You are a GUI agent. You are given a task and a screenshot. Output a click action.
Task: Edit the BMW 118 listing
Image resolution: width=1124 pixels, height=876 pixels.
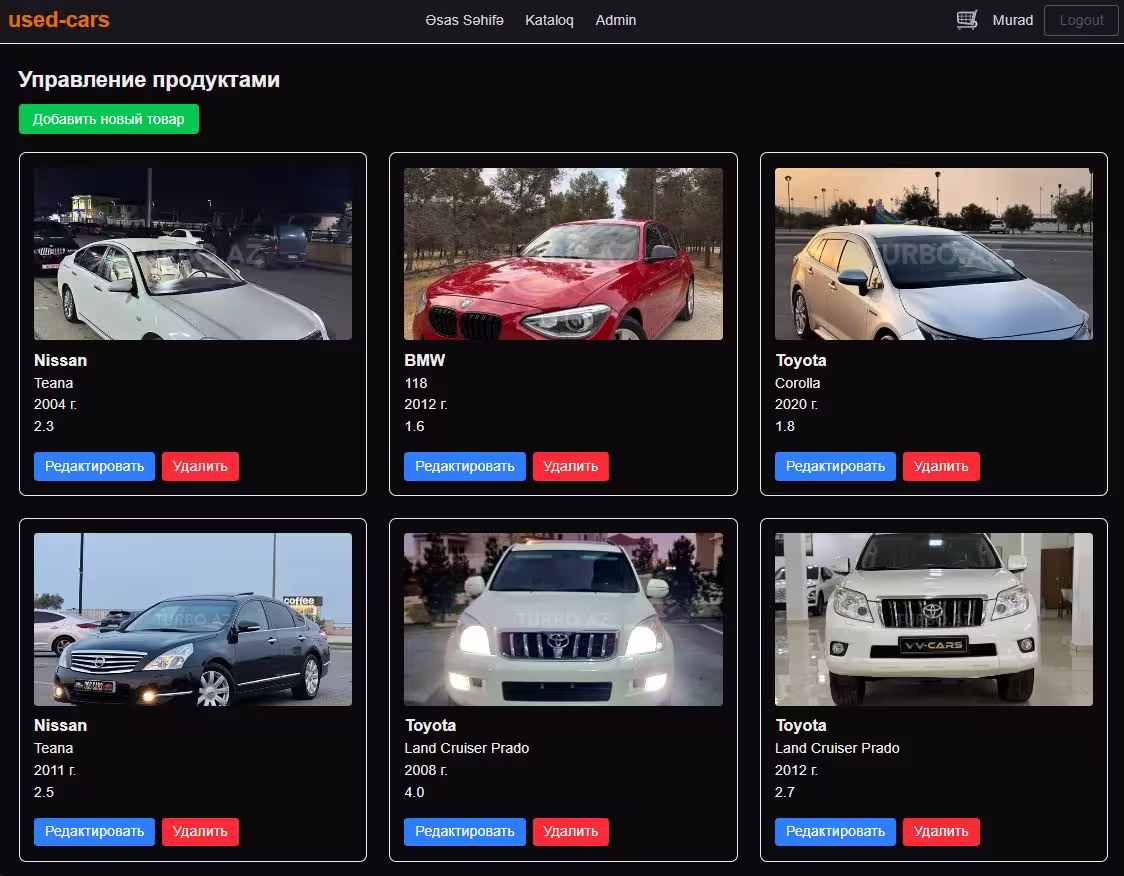pos(465,466)
